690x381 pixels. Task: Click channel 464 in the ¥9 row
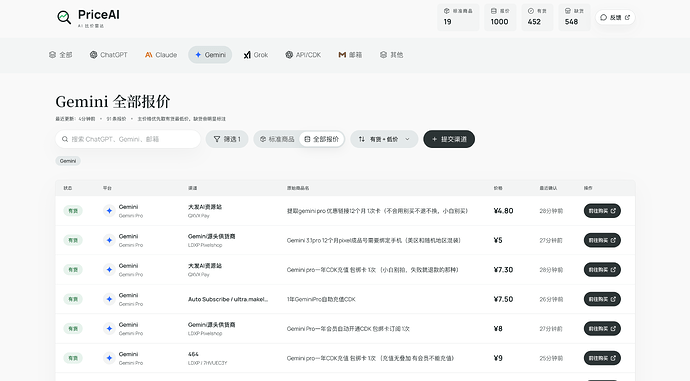click(x=193, y=354)
